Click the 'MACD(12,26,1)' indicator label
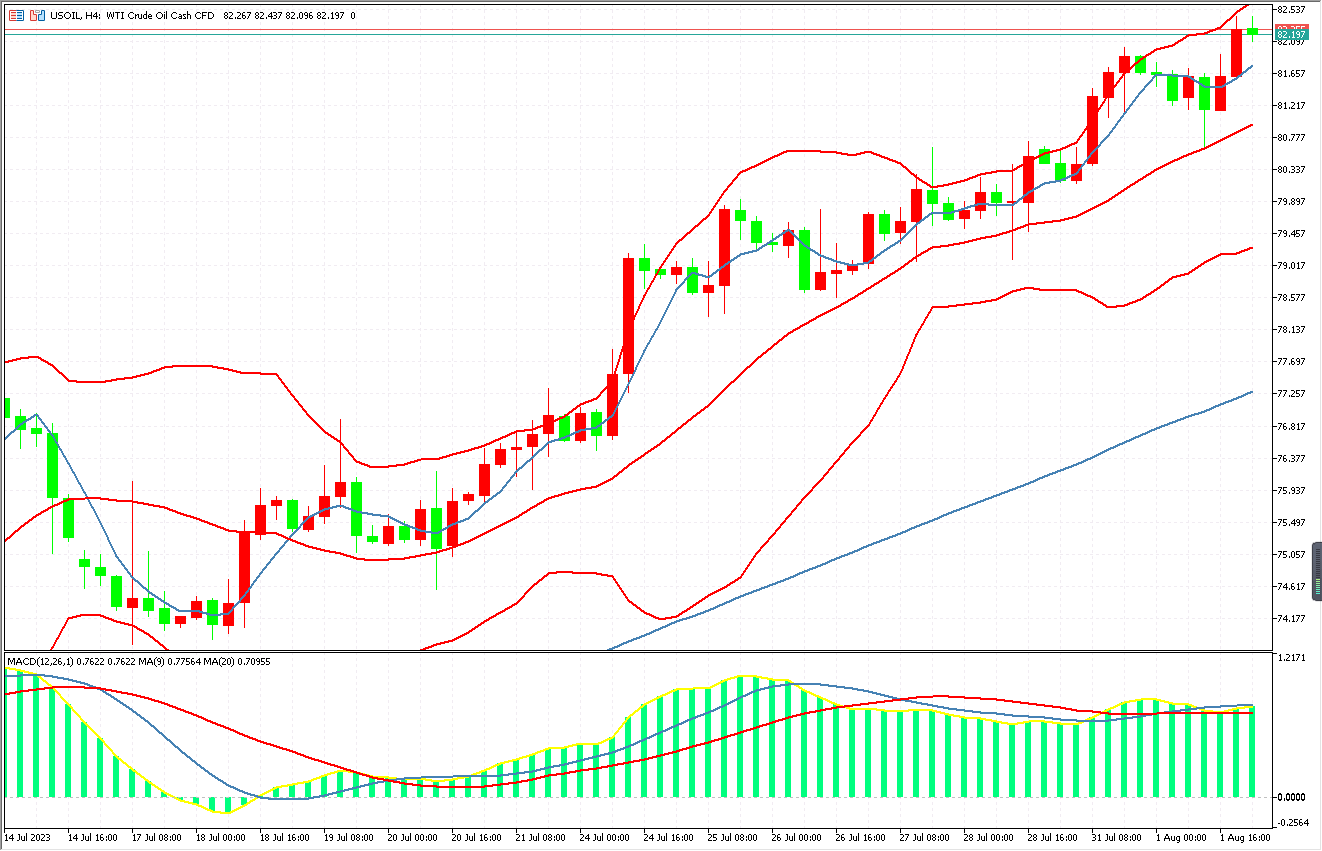Viewport: 1322px width, 851px height. tap(42, 662)
